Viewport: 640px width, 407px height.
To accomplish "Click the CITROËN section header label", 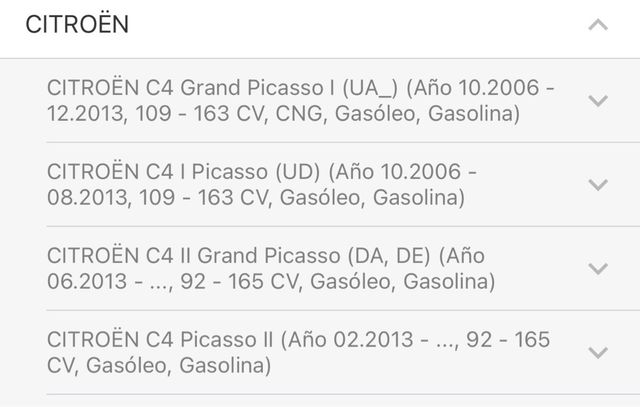I will tap(77, 25).
